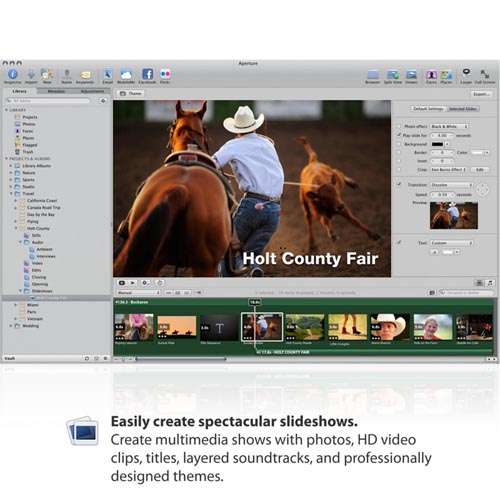Toggle the Transition checkbox

(x=399, y=184)
